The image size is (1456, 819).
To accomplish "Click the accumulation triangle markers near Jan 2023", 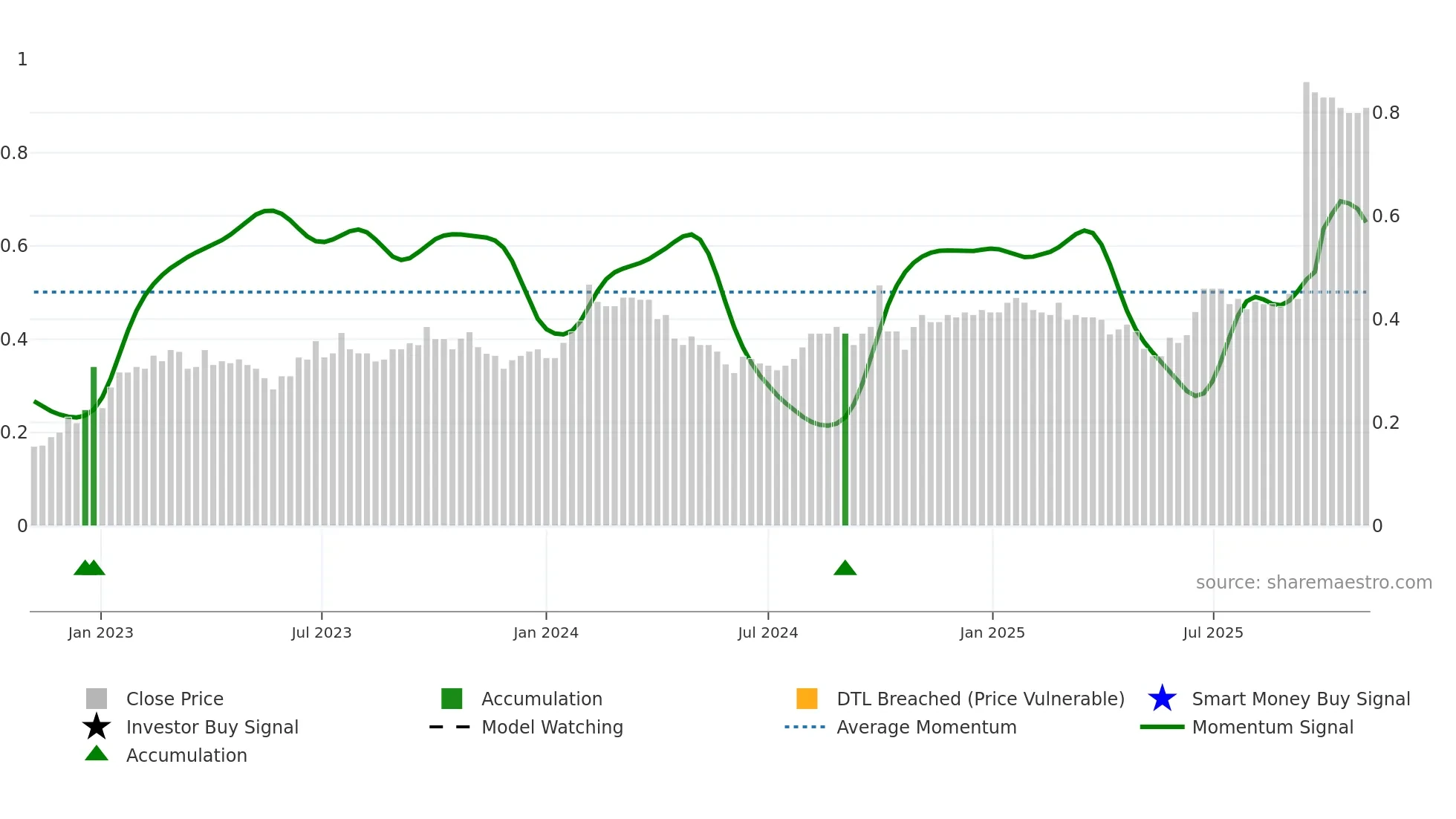I will coord(90,569).
